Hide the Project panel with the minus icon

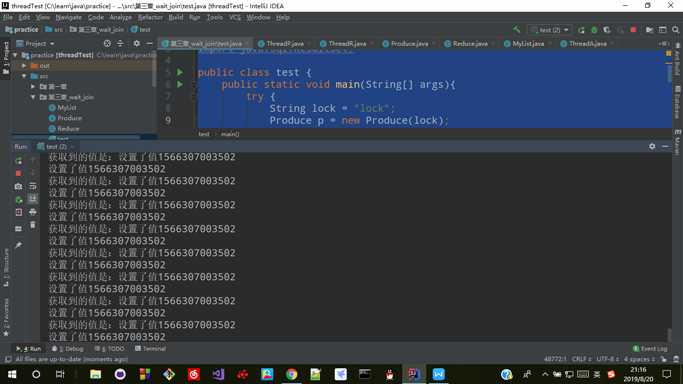point(149,44)
